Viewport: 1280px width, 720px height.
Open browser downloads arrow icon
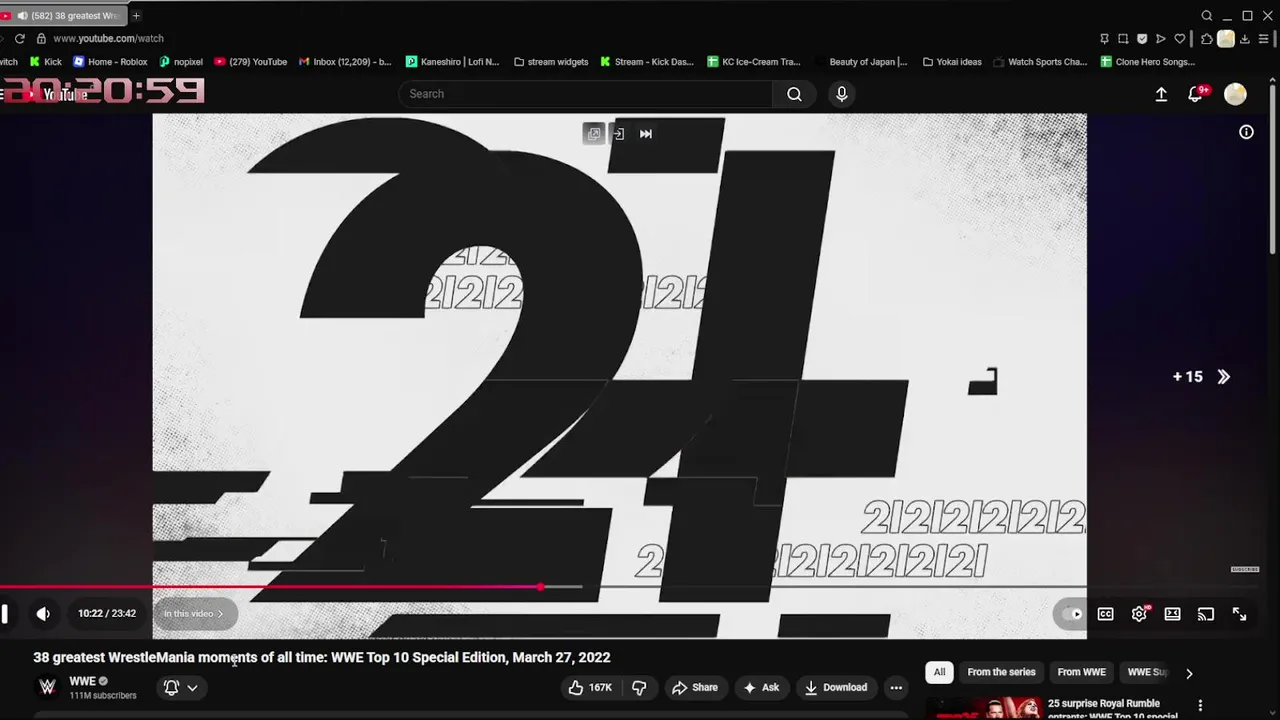(1245, 39)
